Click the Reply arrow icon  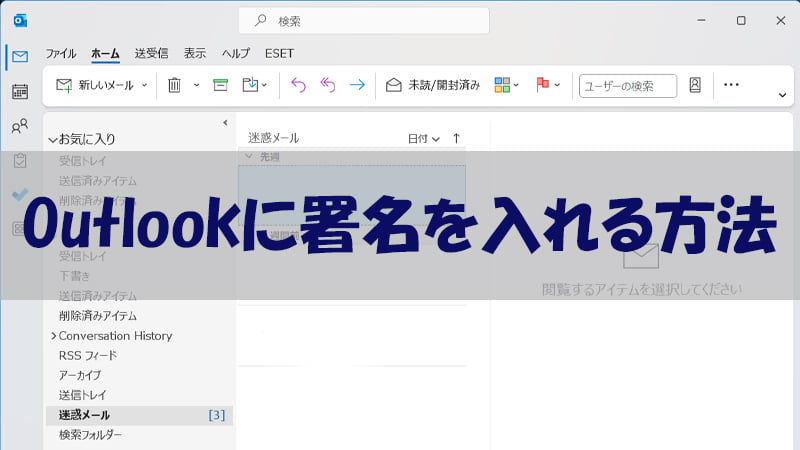click(297, 85)
